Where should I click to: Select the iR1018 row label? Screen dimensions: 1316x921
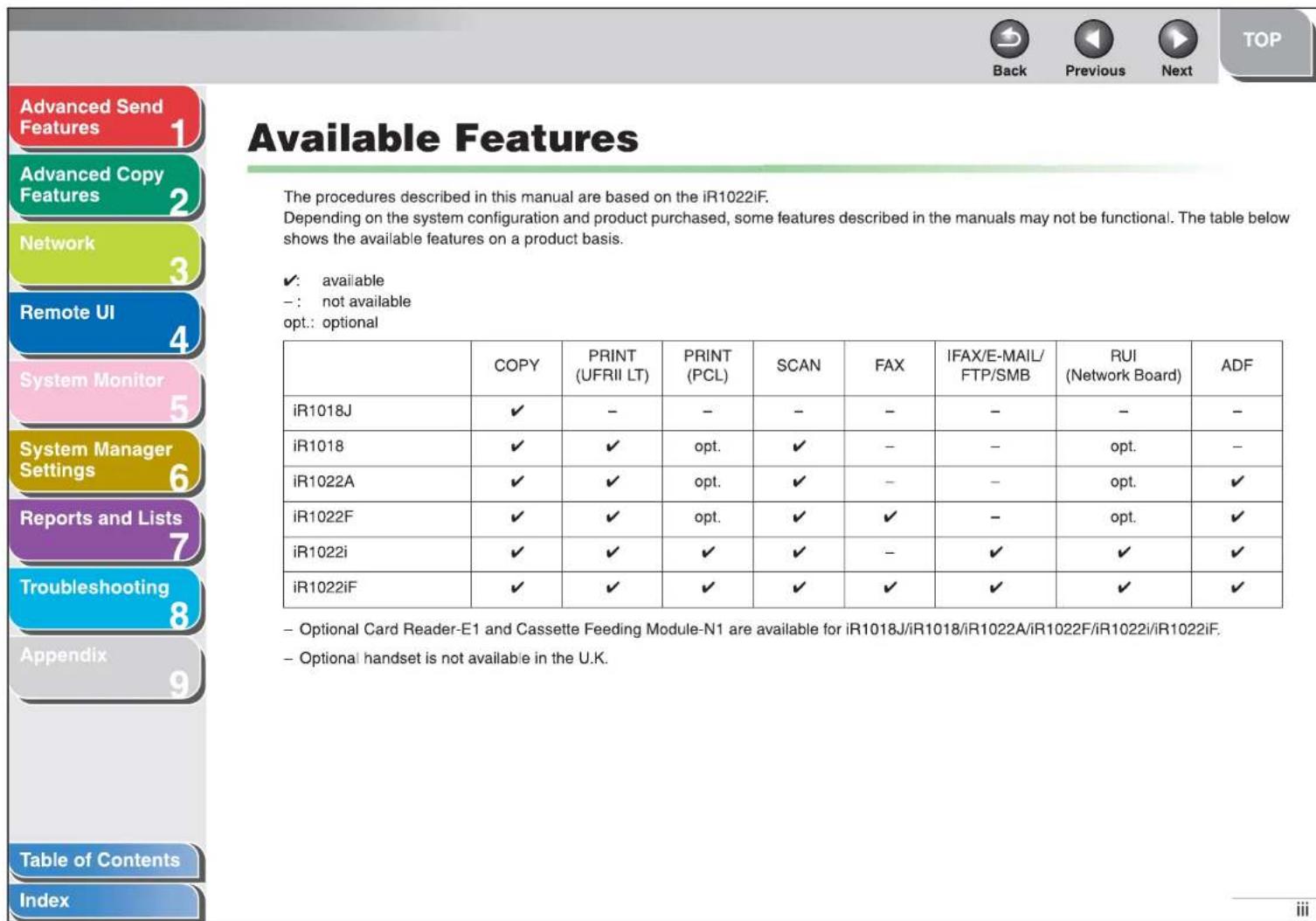(x=318, y=446)
